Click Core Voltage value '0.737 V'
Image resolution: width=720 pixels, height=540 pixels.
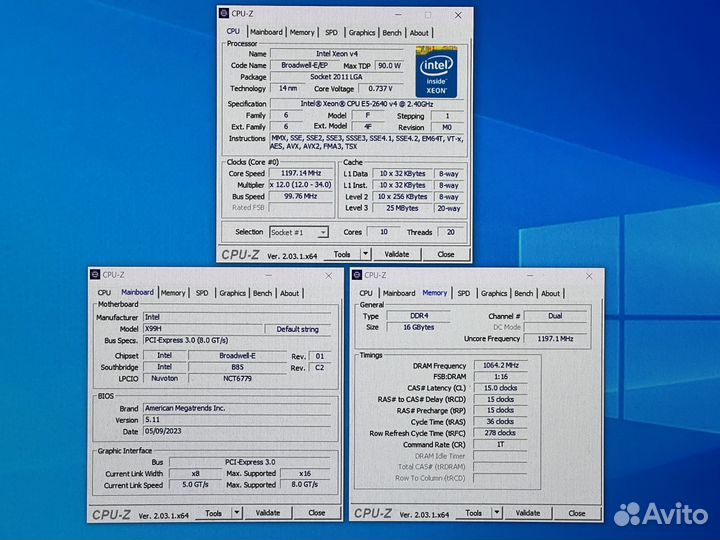click(381, 89)
